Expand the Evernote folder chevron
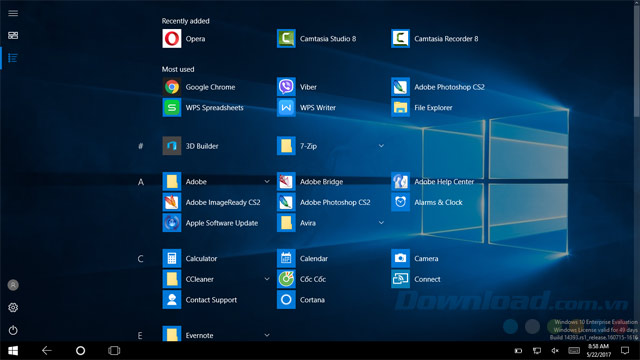The width and height of the screenshot is (640, 360). click(x=267, y=335)
